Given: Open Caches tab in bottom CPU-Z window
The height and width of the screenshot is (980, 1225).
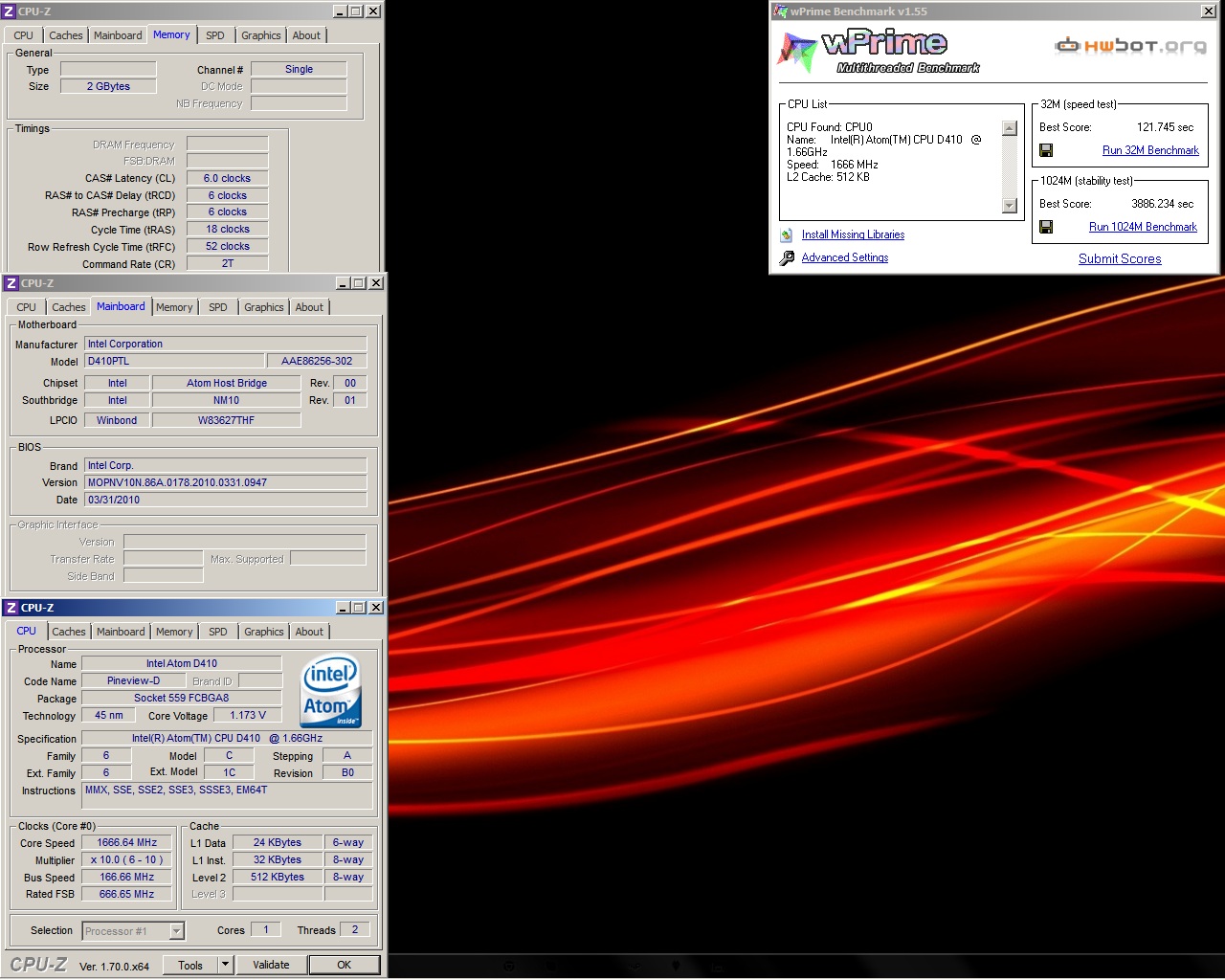Looking at the screenshot, I should click(x=69, y=632).
